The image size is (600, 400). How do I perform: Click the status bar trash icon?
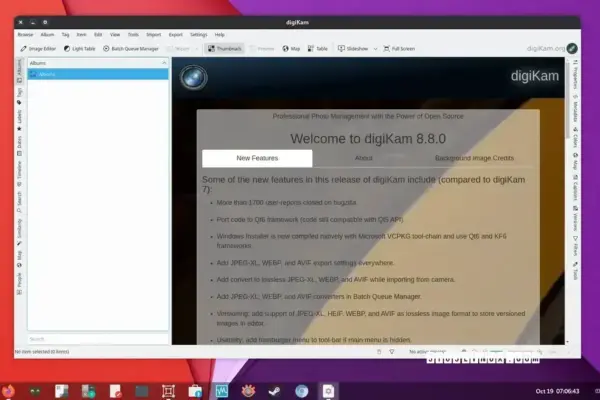(379, 351)
